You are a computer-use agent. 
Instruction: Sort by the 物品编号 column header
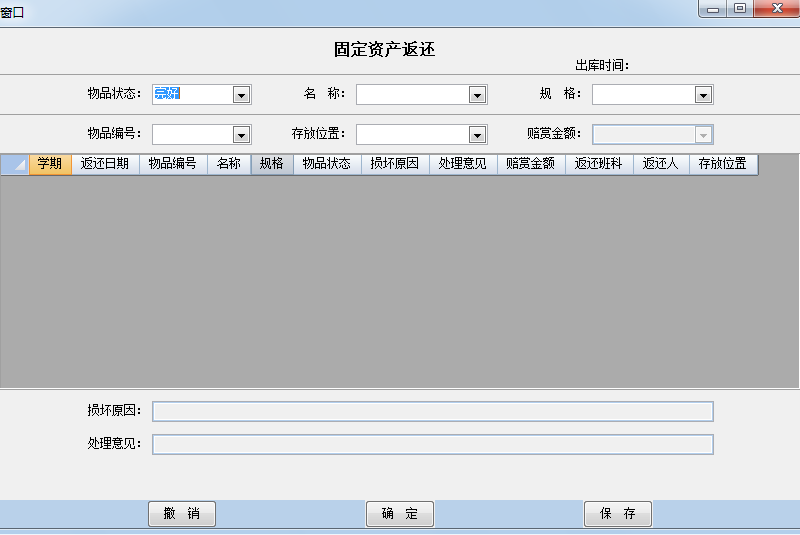[173, 164]
